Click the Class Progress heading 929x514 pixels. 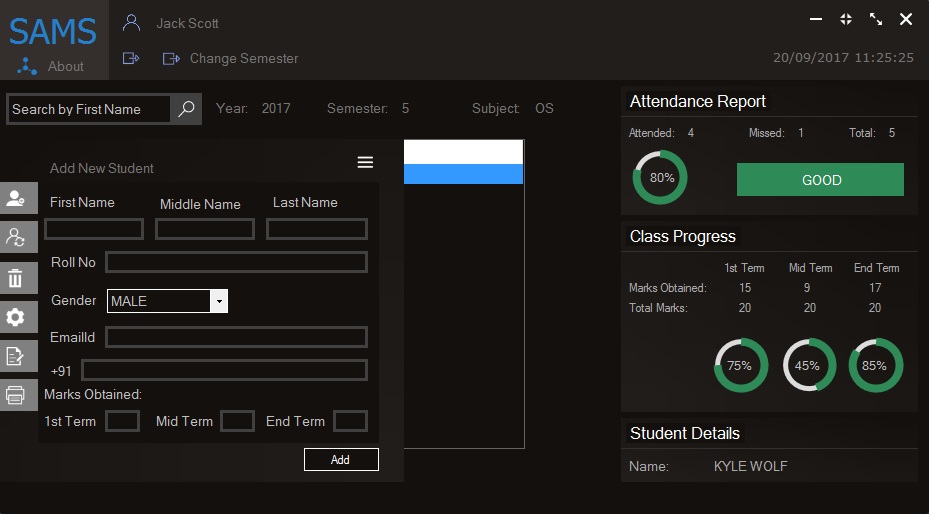click(x=683, y=236)
